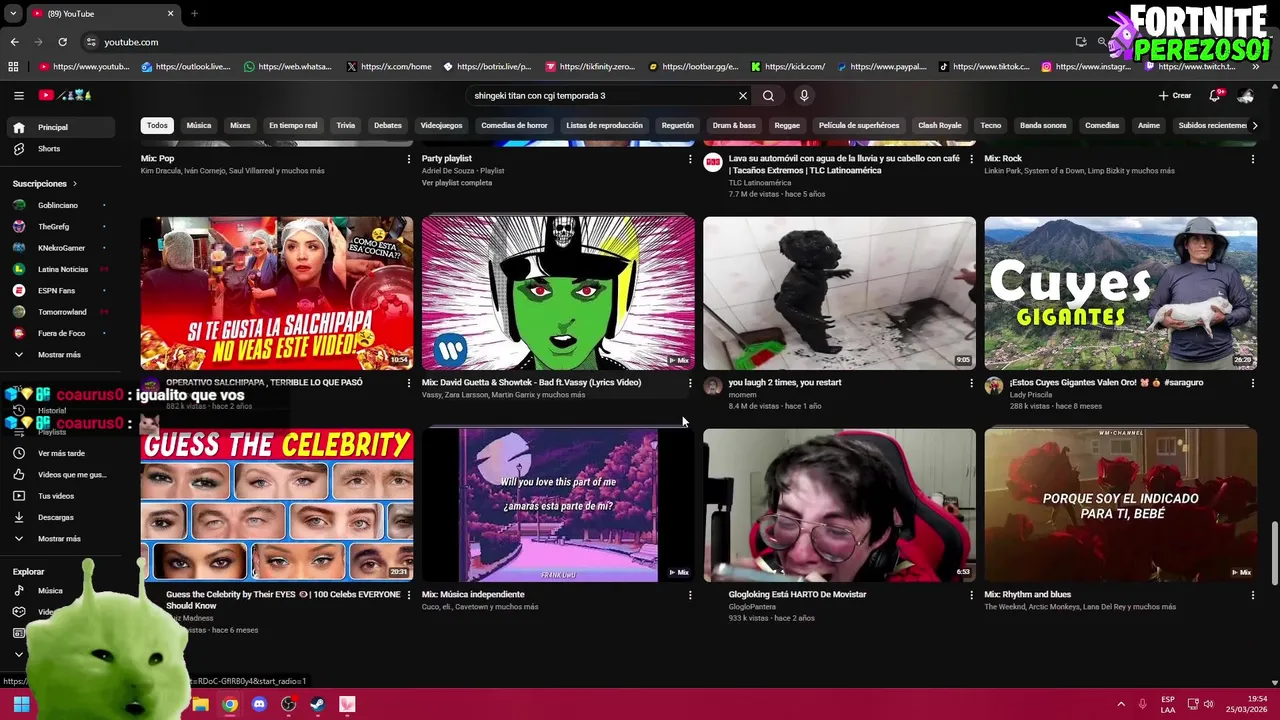This screenshot has height=720, width=1280.
Task: Open options for David Guetta mix
Action: (689, 383)
